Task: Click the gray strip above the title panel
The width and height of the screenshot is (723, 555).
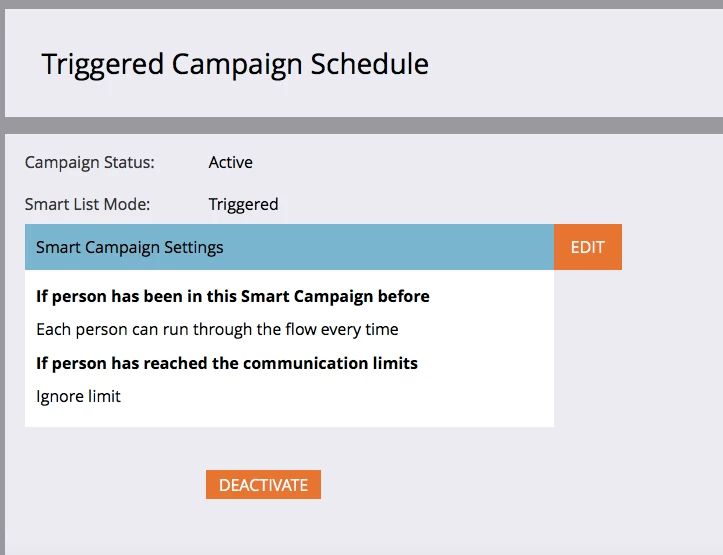Action: pos(362,4)
